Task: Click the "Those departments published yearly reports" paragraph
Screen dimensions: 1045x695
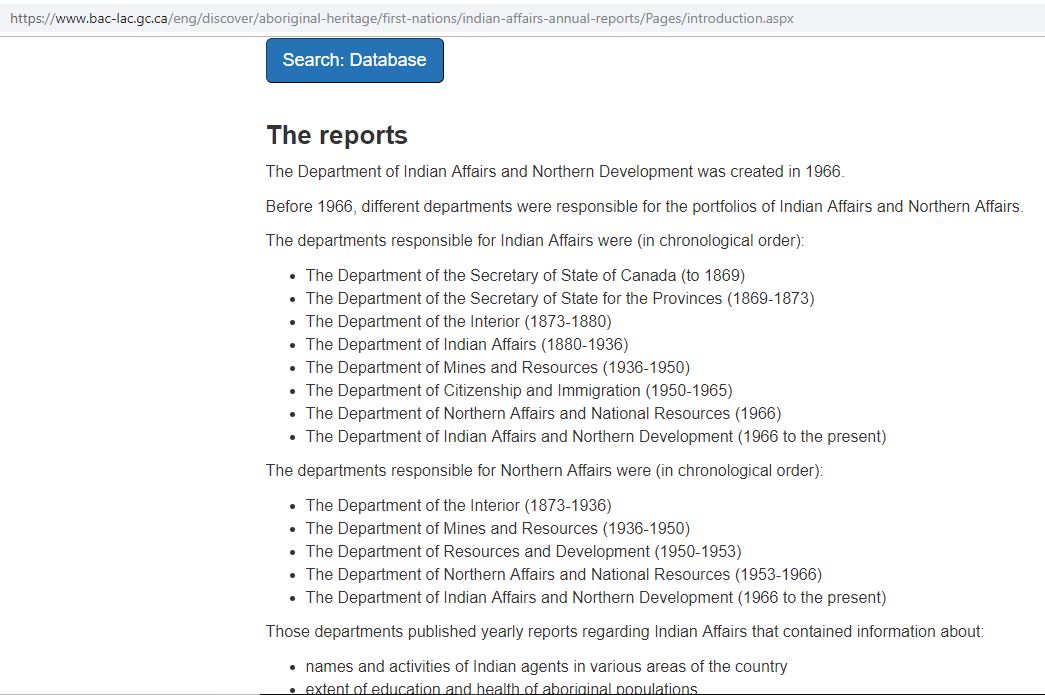Action: [x=625, y=631]
